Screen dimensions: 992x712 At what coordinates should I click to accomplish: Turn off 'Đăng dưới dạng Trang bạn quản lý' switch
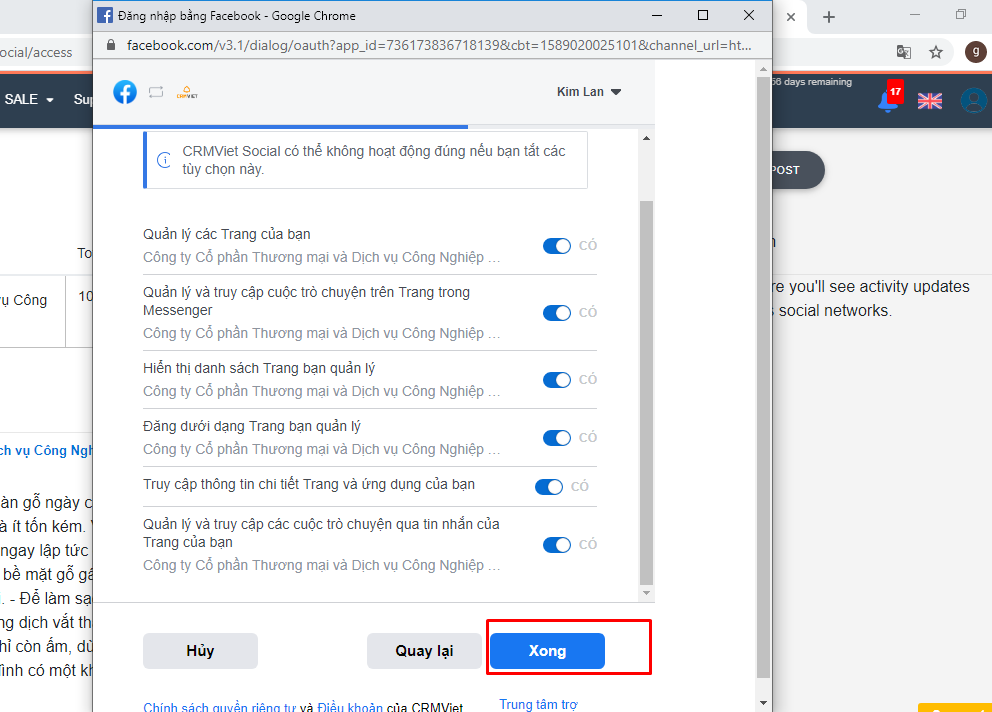click(x=557, y=438)
